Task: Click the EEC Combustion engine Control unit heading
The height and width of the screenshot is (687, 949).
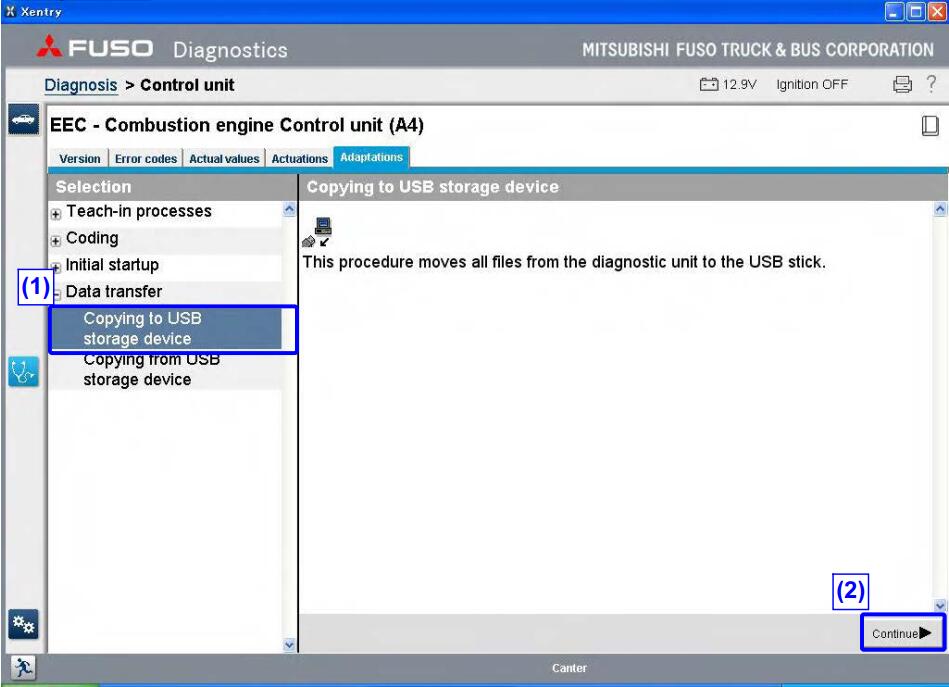Action: (237, 125)
